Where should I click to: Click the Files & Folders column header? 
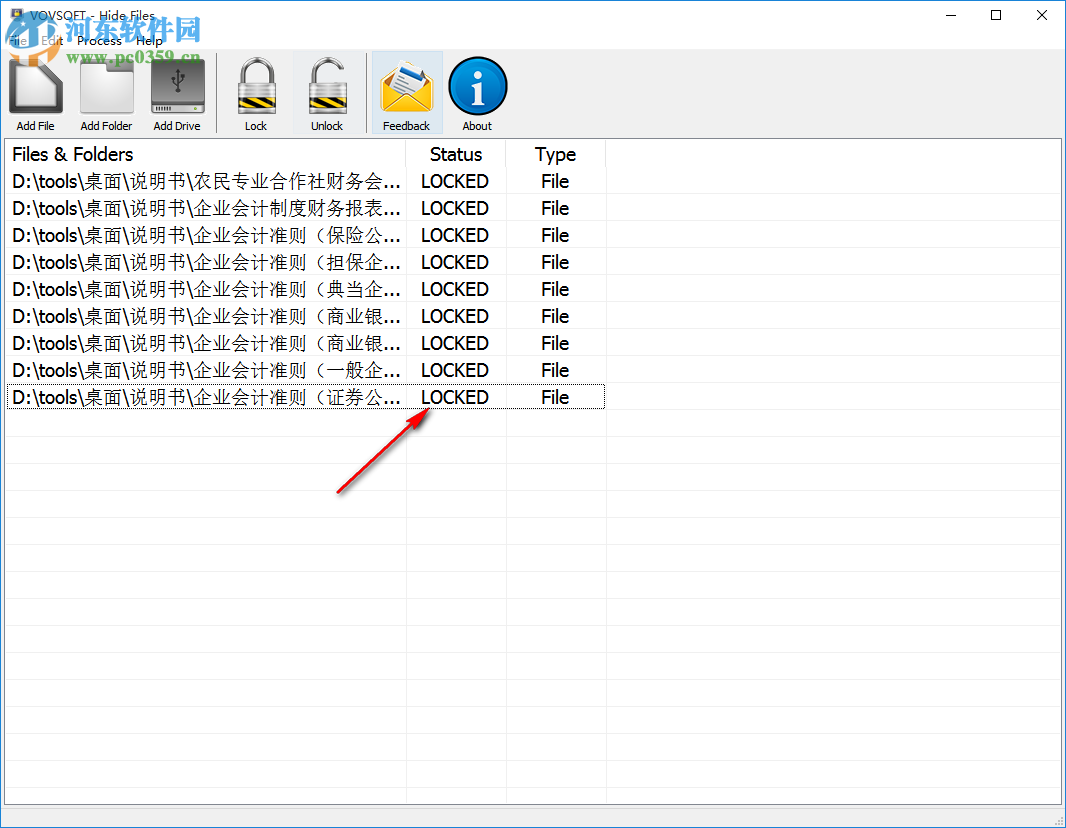coord(72,154)
